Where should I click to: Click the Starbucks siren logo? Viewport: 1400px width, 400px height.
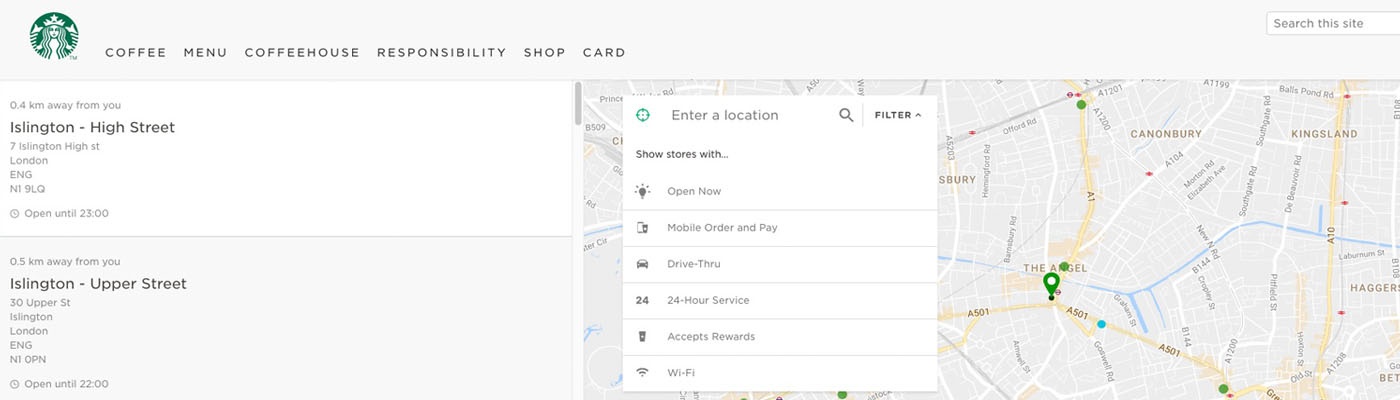coord(54,36)
